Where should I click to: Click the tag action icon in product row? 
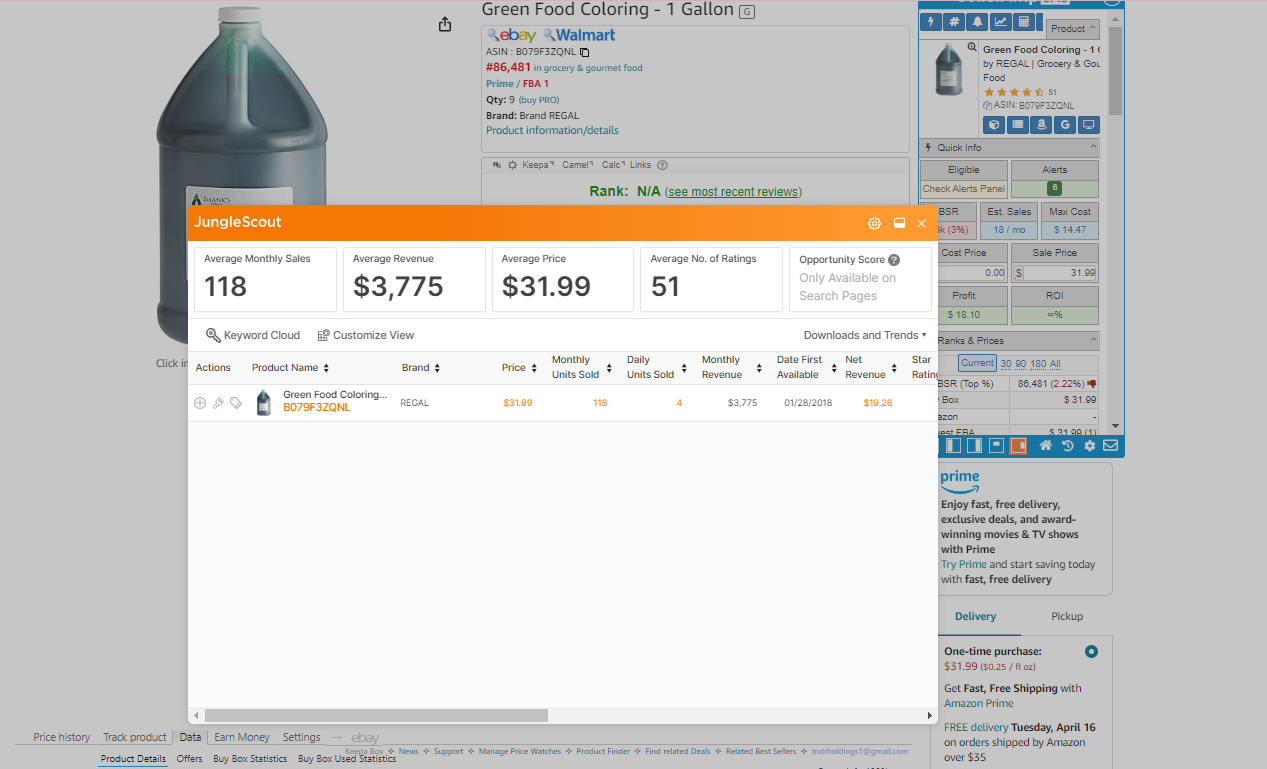point(236,403)
